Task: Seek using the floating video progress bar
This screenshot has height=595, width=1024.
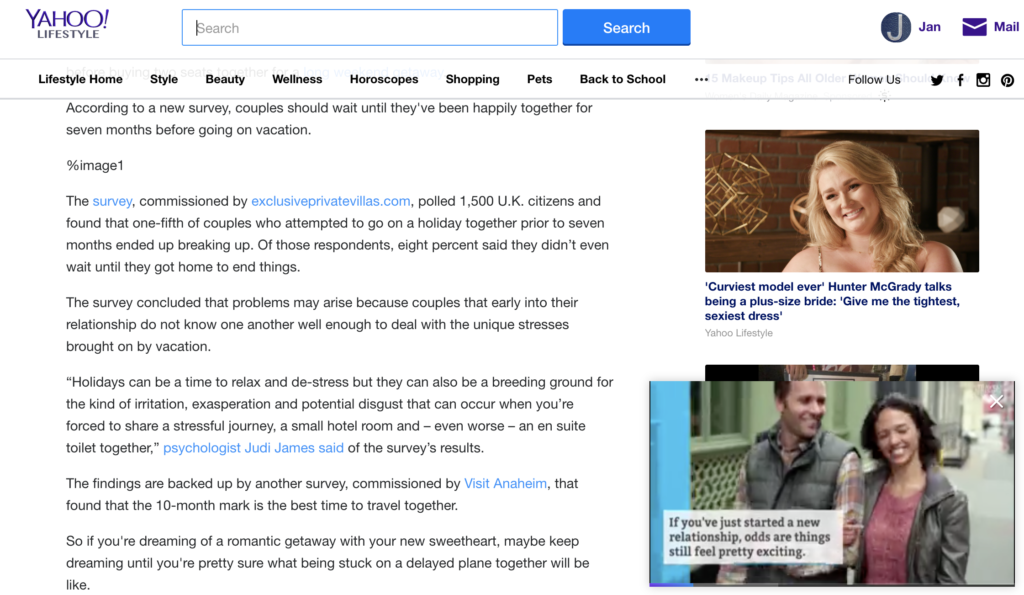Action: (832, 584)
